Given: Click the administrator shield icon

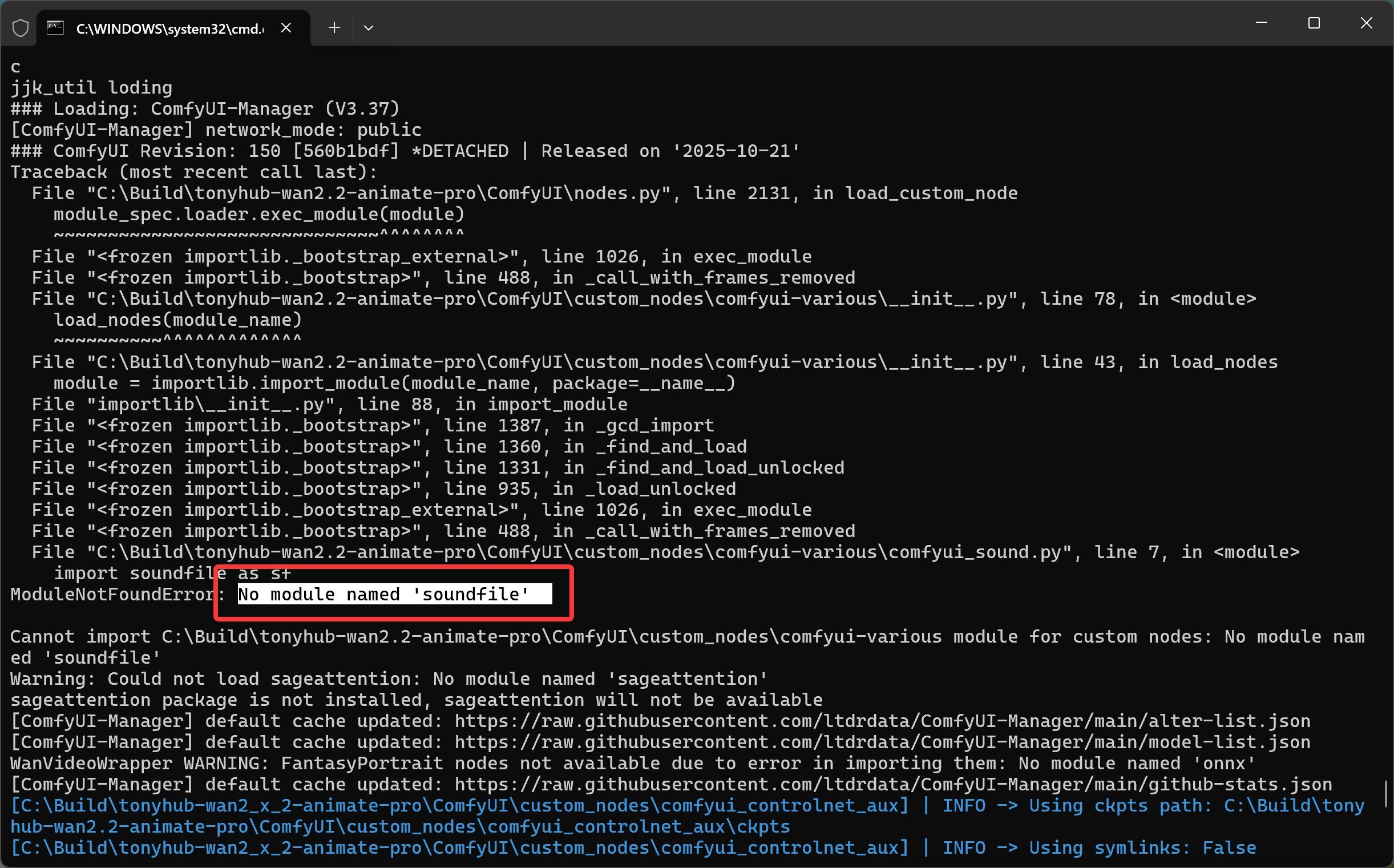Looking at the screenshot, I should click(x=21, y=27).
